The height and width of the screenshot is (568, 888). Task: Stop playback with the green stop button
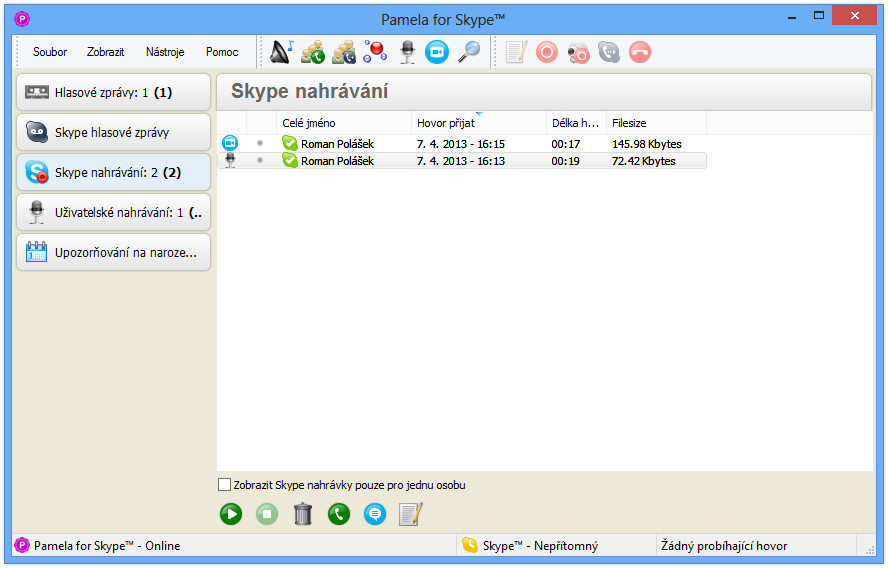tap(267, 514)
